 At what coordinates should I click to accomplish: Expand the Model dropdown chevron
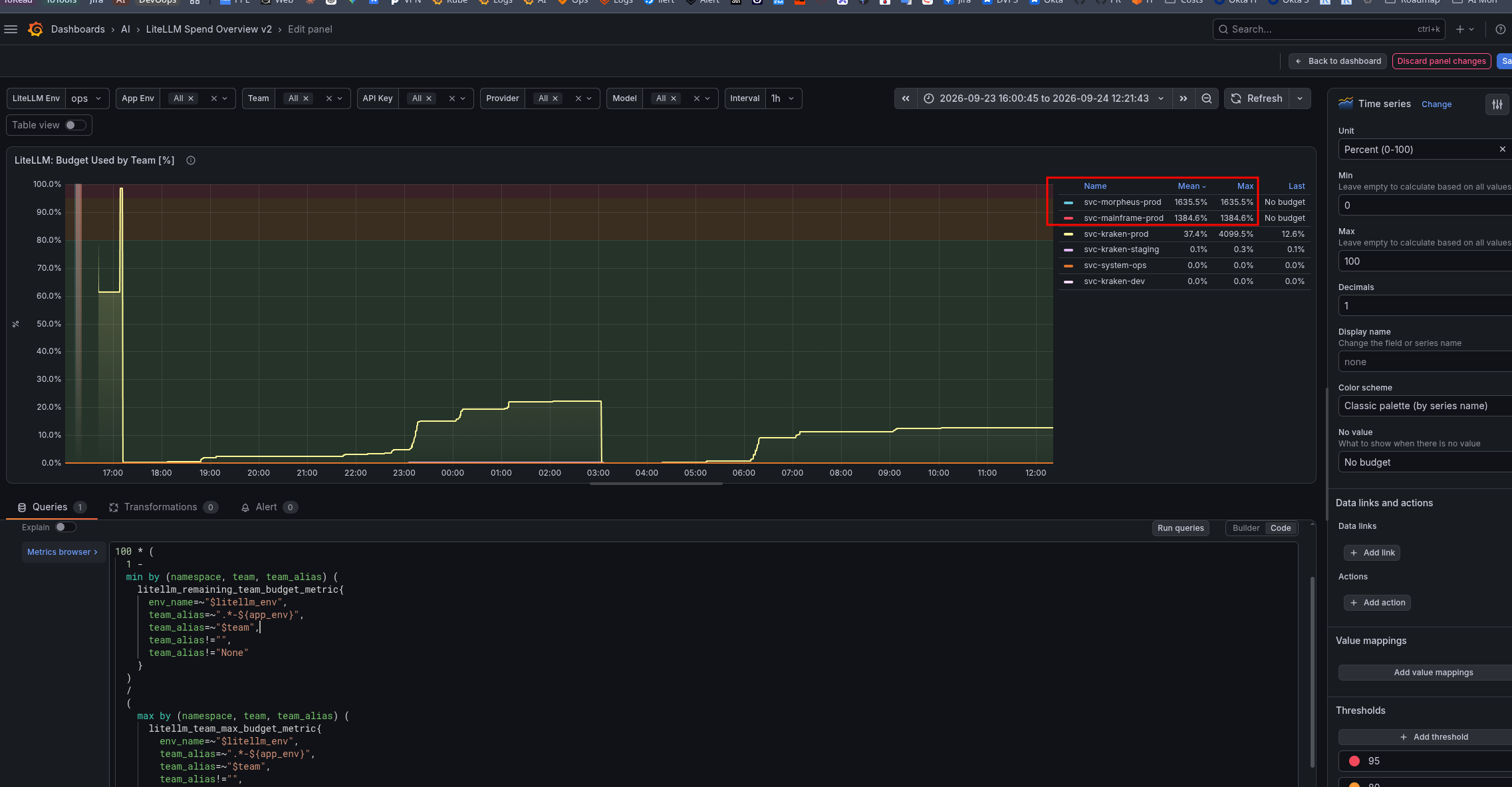pyautogui.click(x=707, y=98)
